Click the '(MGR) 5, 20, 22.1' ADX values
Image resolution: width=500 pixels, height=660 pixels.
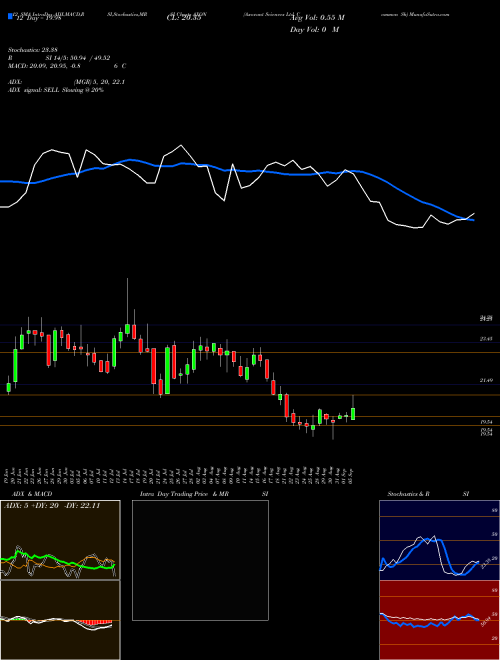tap(99, 82)
